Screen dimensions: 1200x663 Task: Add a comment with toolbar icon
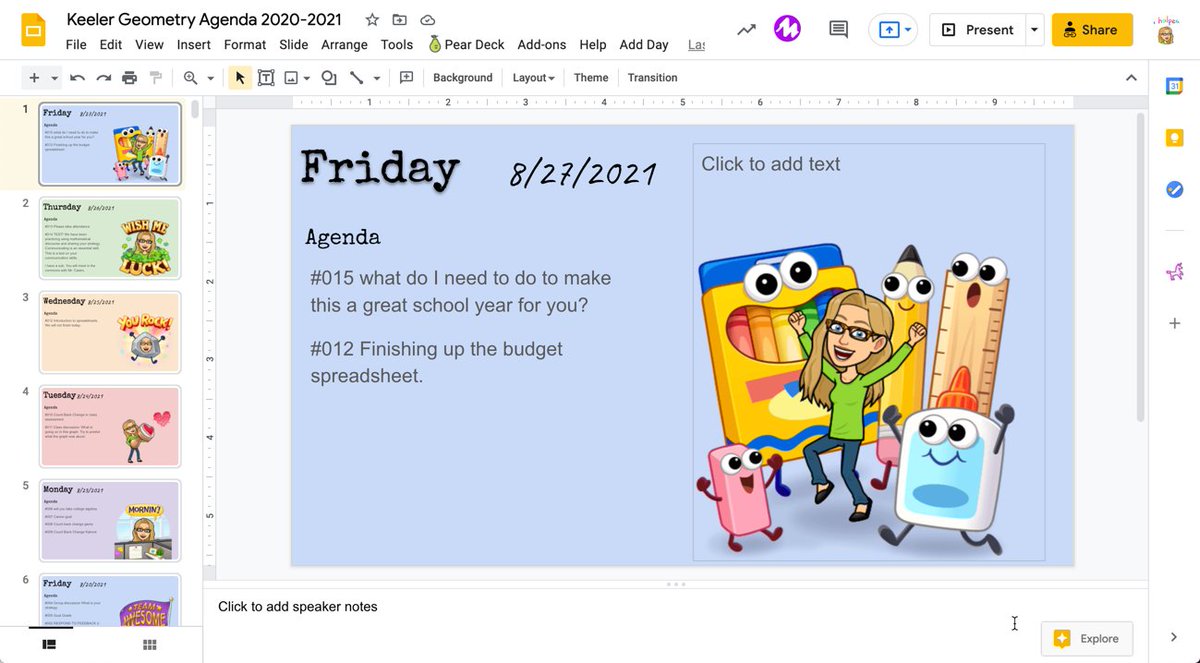pyautogui.click(x=406, y=78)
